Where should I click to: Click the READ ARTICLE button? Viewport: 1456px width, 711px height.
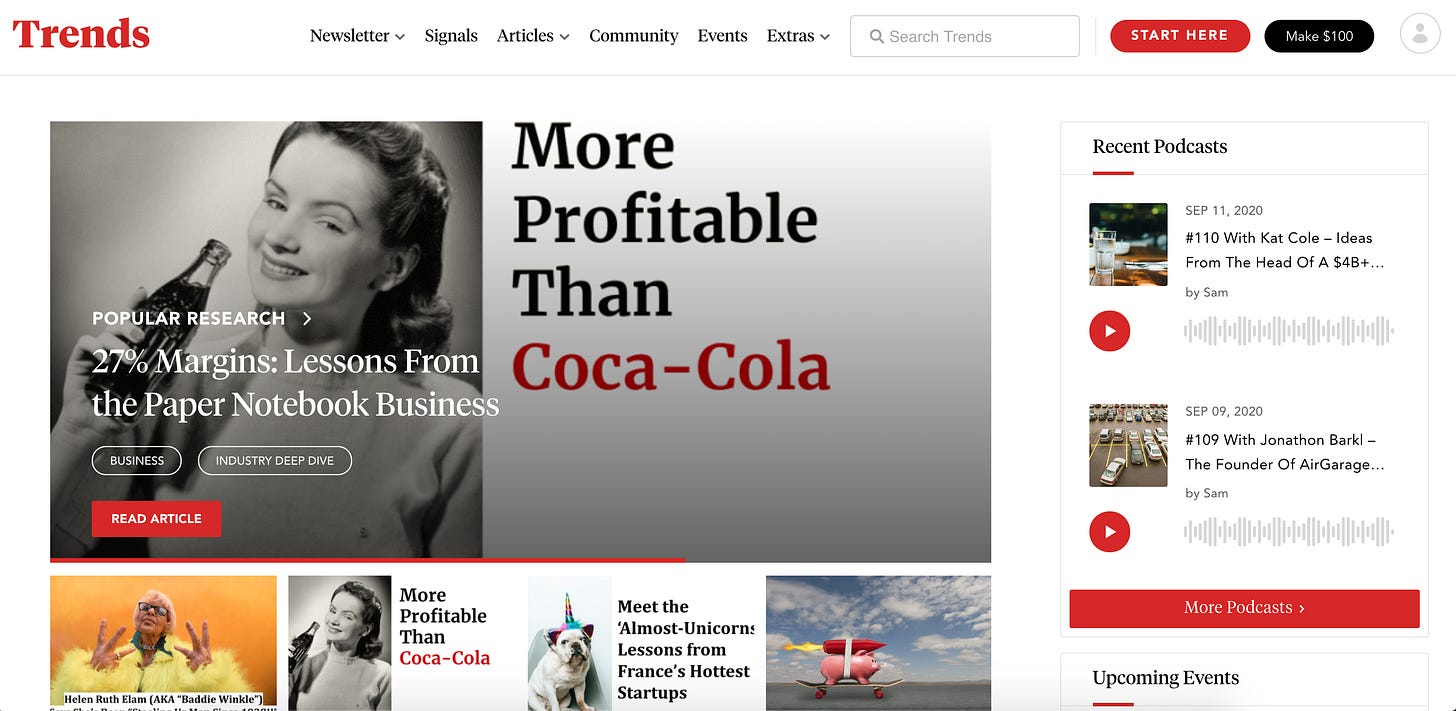[x=156, y=519]
